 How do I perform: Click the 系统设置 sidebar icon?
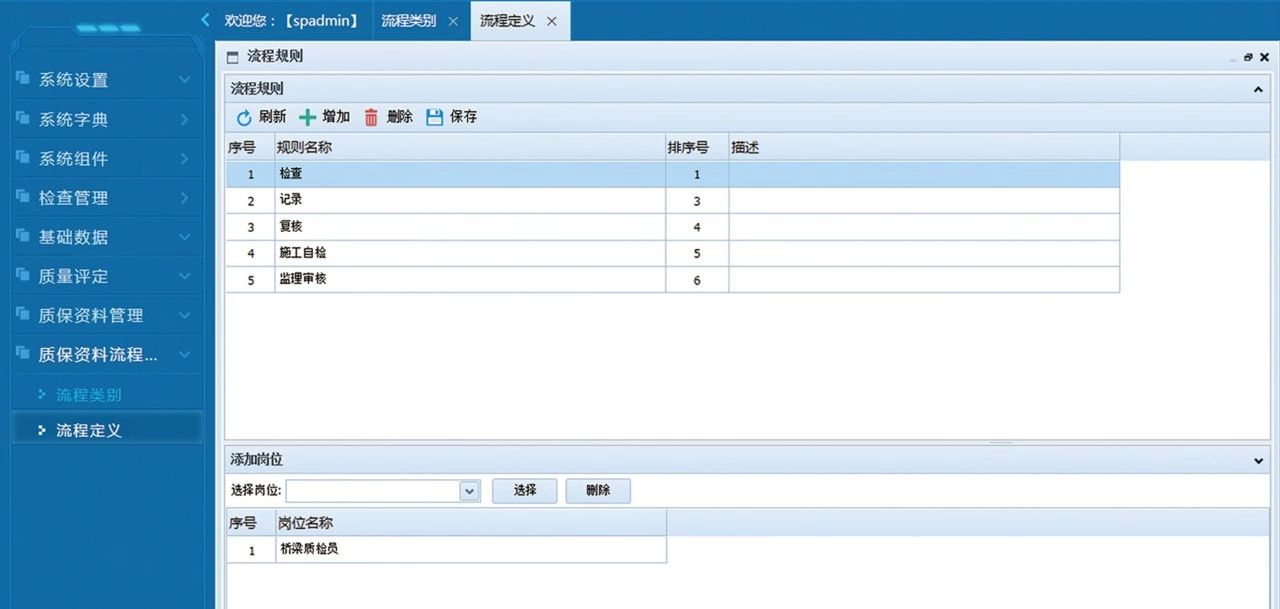point(22,78)
